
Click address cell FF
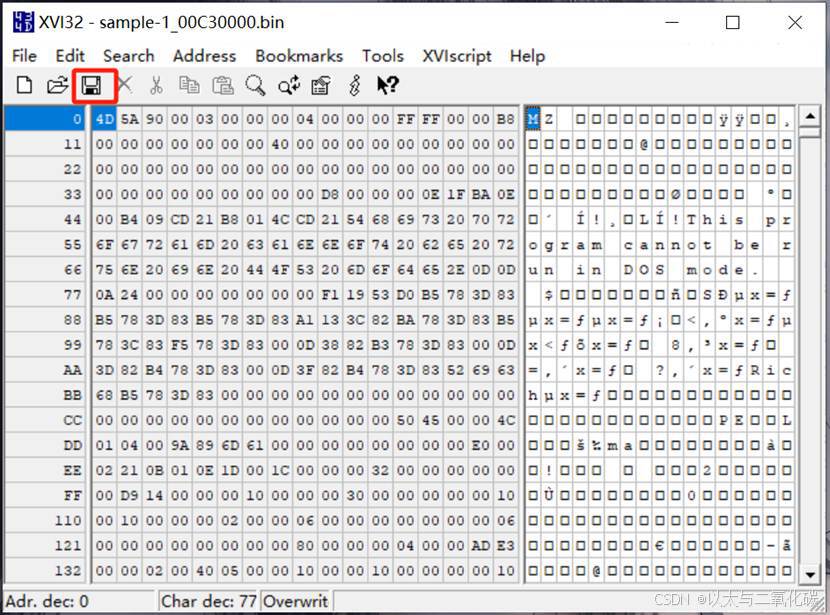point(44,495)
